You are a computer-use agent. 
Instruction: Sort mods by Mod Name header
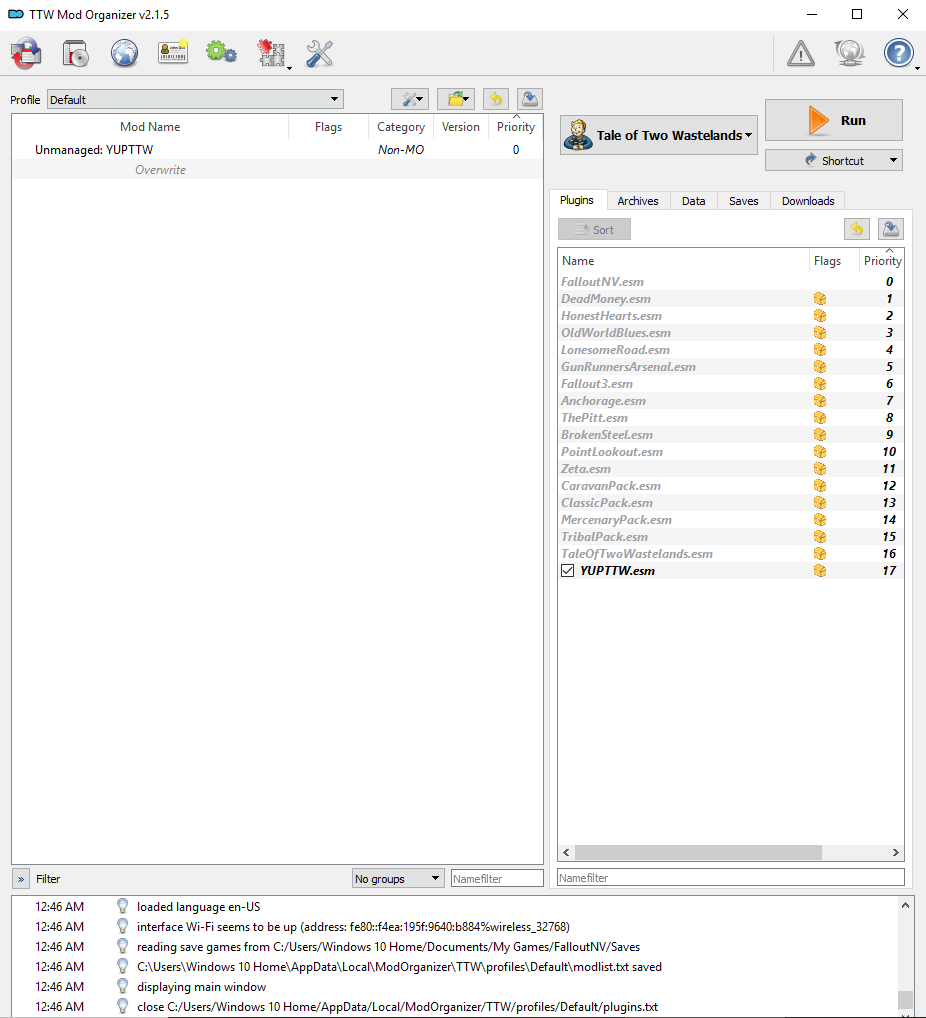pyautogui.click(x=150, y=127)
